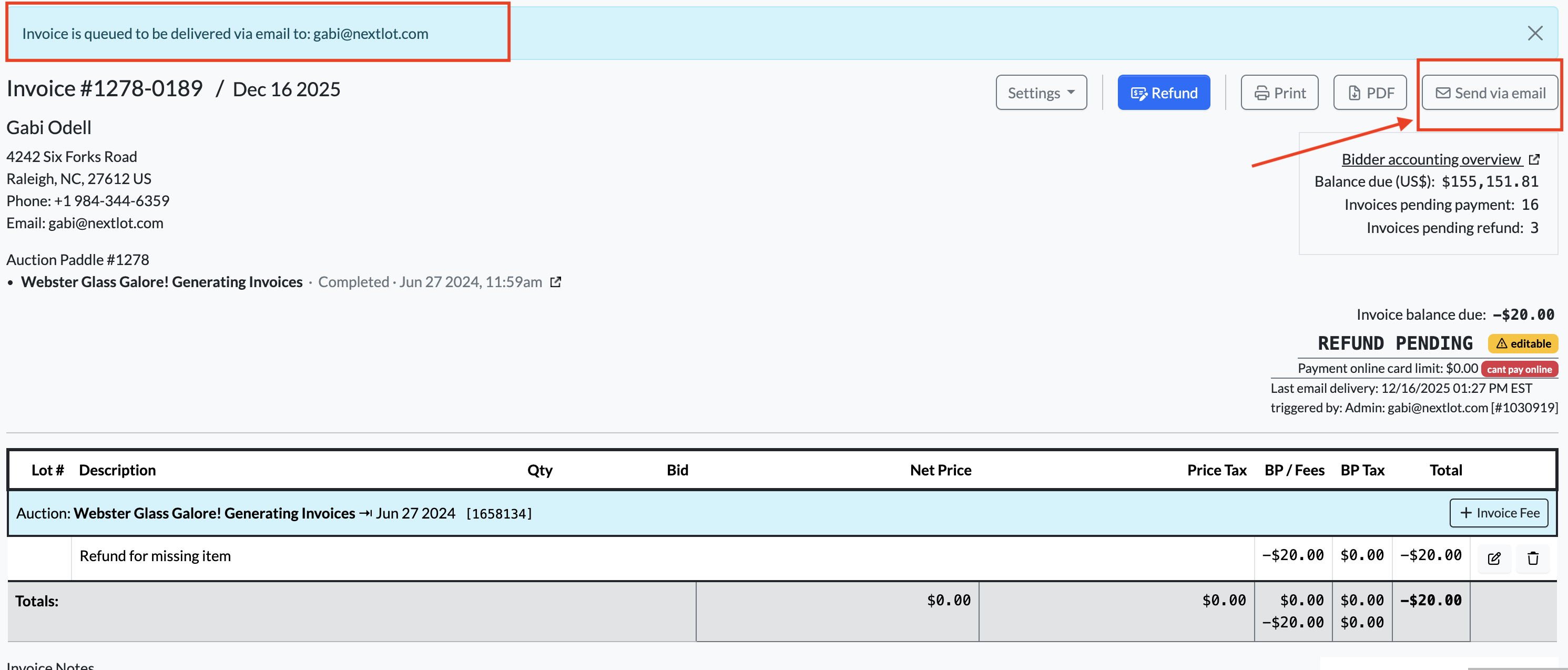Click the Totals row bold -$20.00 total
The width and height of the screenshot is (1568, 670).
click(1430, 601)
